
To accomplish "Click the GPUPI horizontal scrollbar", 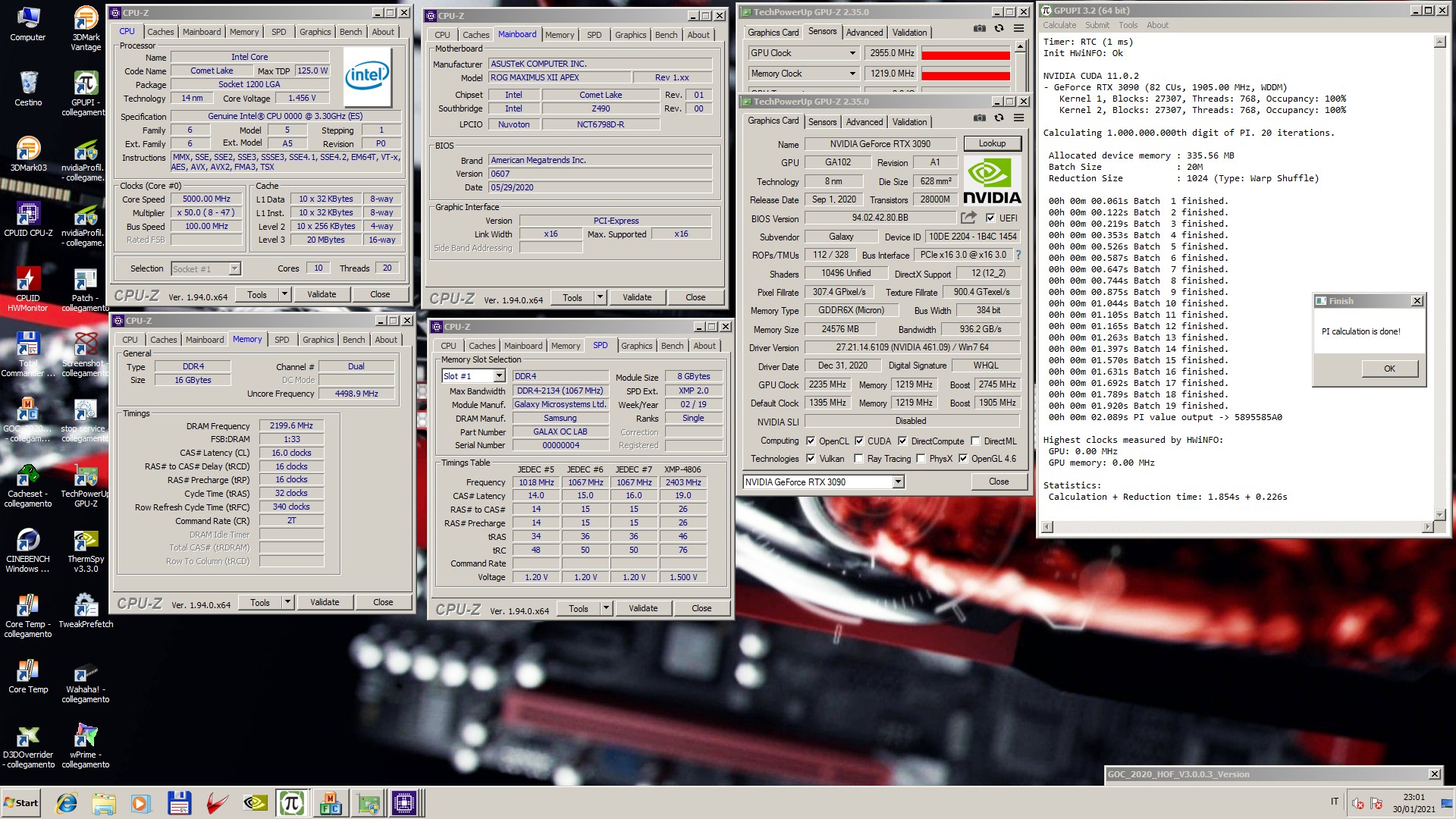I will click(x=1238, y=526).
